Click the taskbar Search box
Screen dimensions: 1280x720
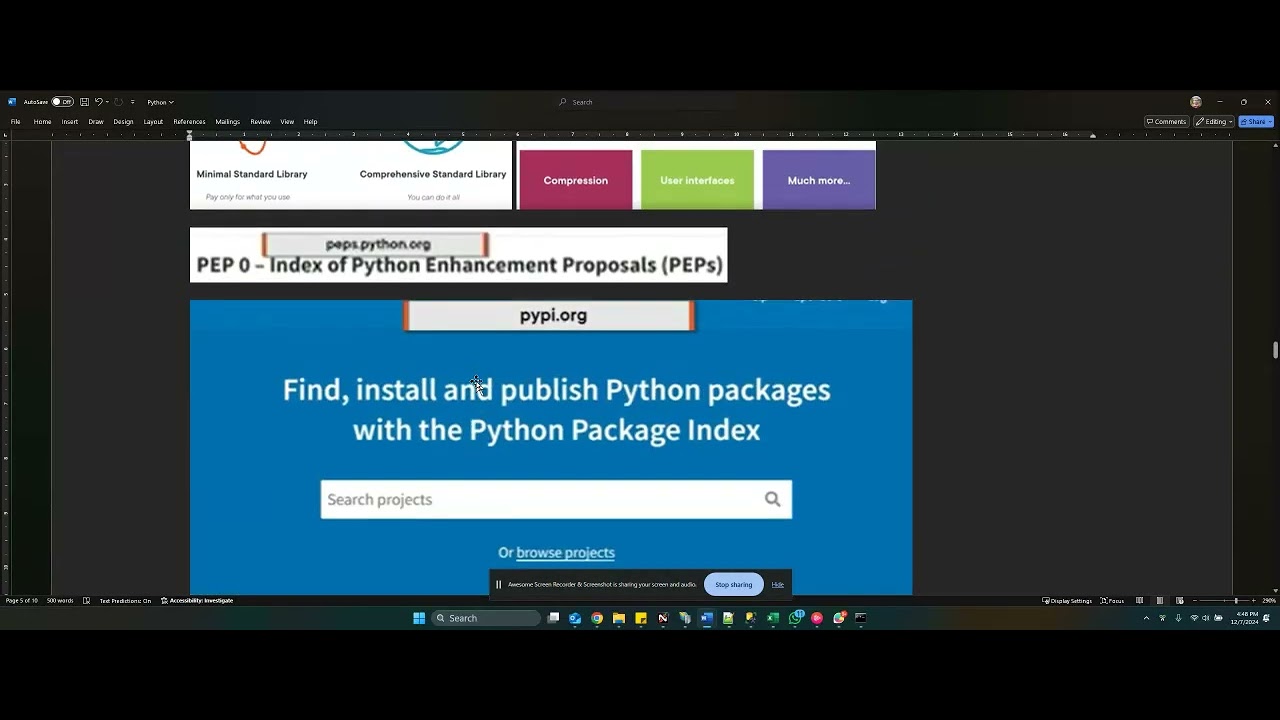(486, 618)
